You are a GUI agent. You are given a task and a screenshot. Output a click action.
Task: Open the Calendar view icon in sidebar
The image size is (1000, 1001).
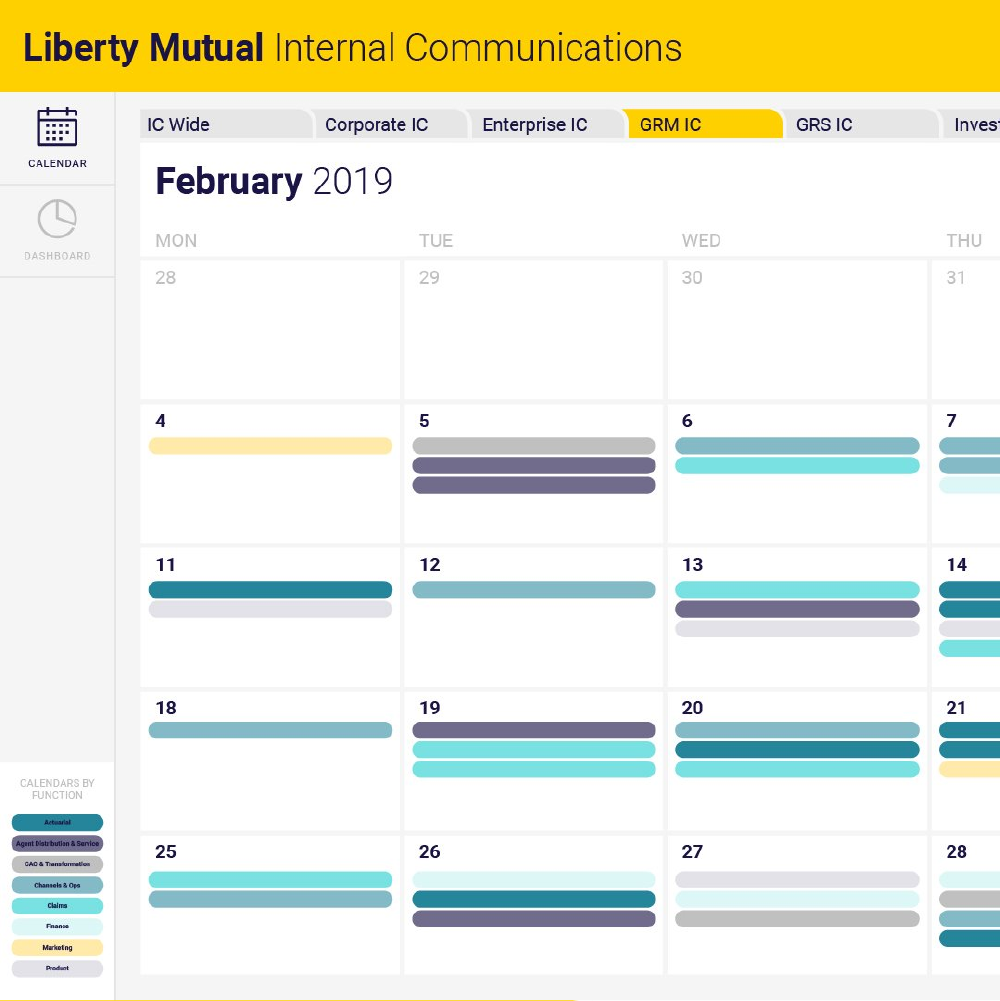pos(57,127)
